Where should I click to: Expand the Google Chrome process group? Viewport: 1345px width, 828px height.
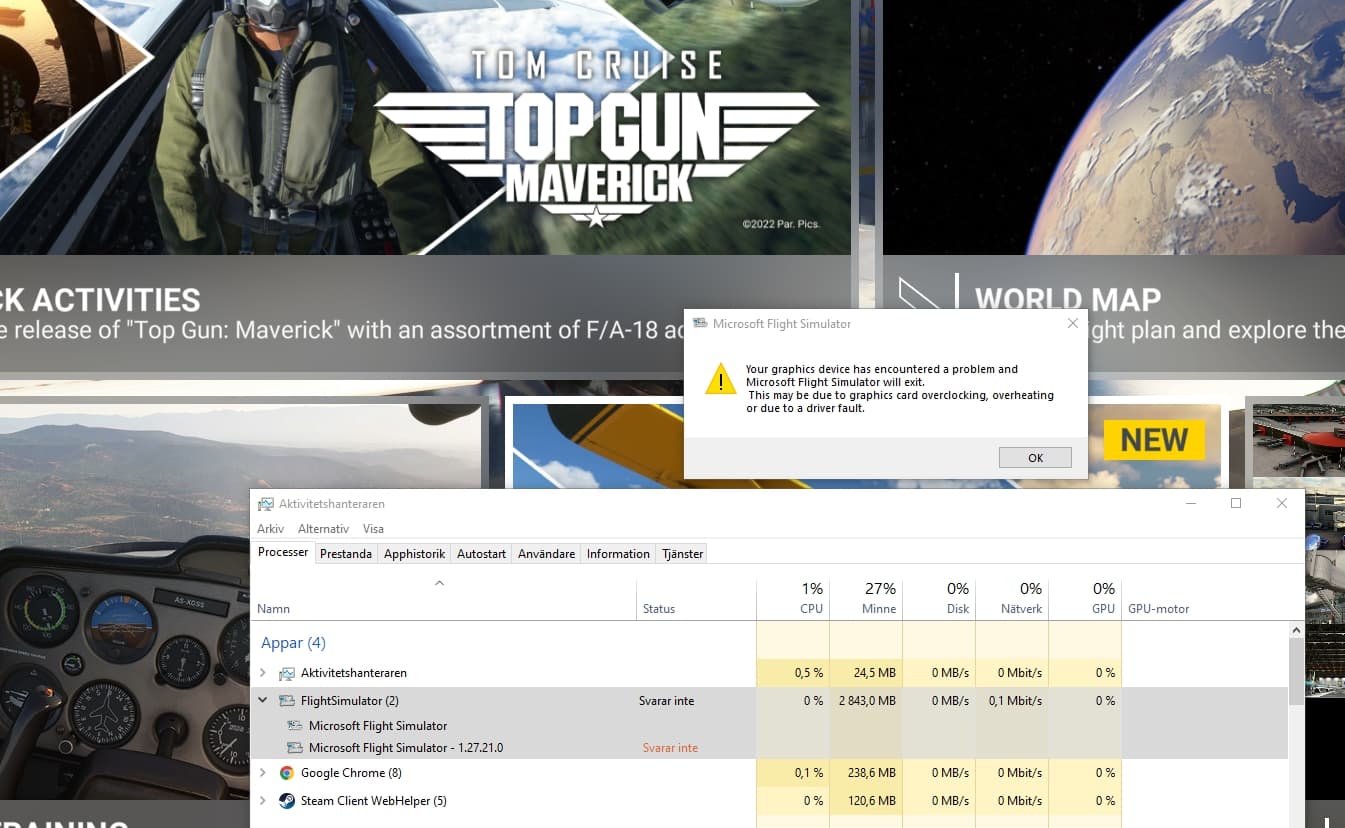(x=263, y=773)
